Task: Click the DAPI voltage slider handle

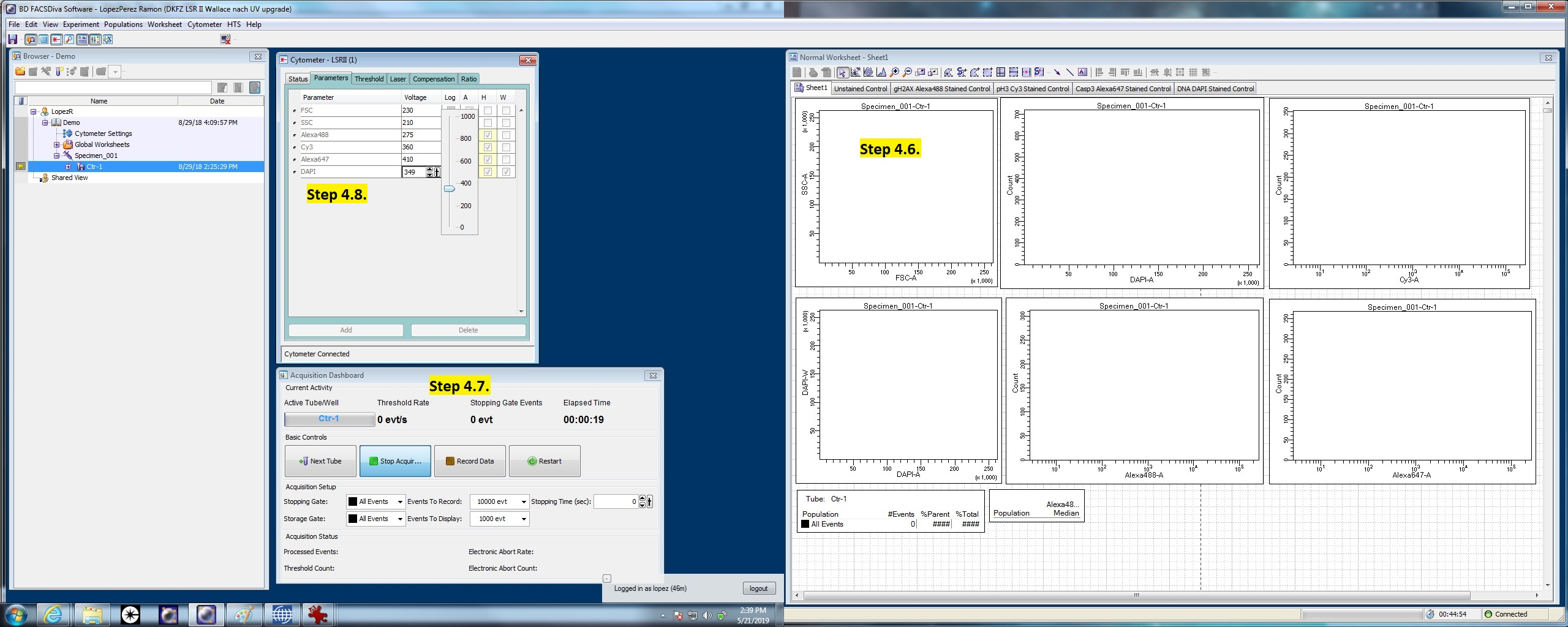Action: point(450,189)
